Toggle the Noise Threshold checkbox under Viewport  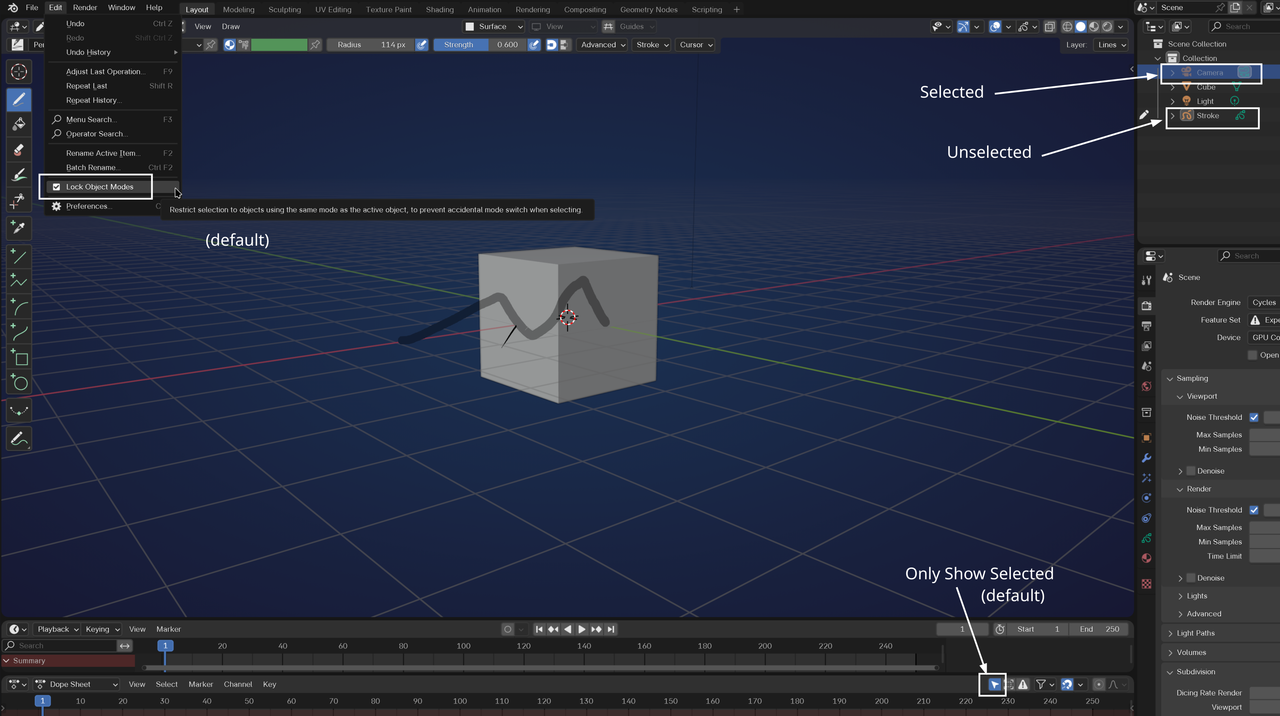pyautogui.click(x=1253, y=417)
